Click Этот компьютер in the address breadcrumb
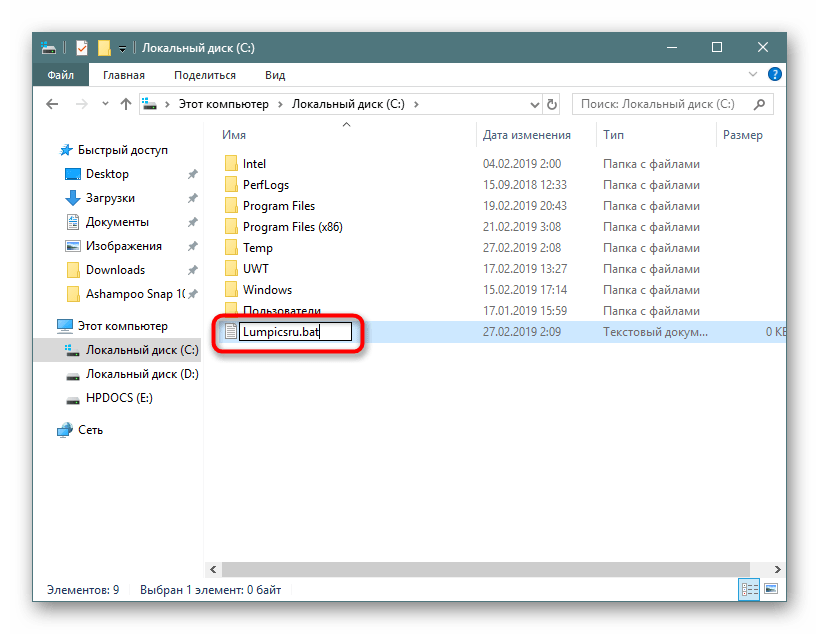 (x=222, y=104)
